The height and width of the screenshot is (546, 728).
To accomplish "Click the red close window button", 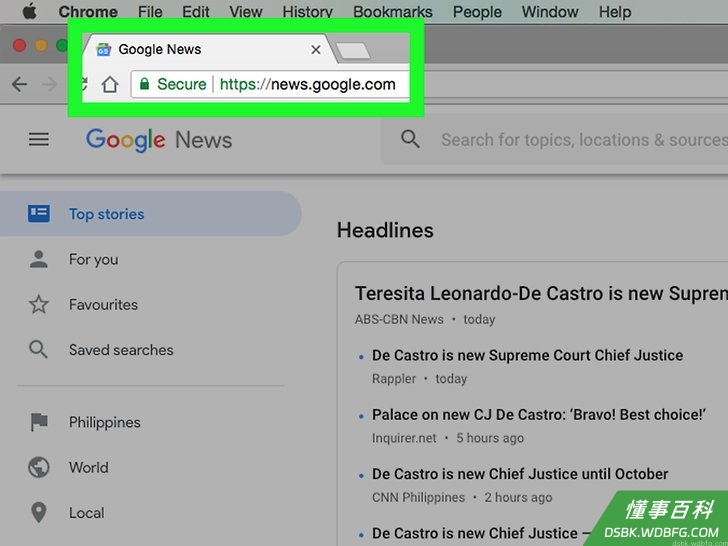I will point(19,46).
